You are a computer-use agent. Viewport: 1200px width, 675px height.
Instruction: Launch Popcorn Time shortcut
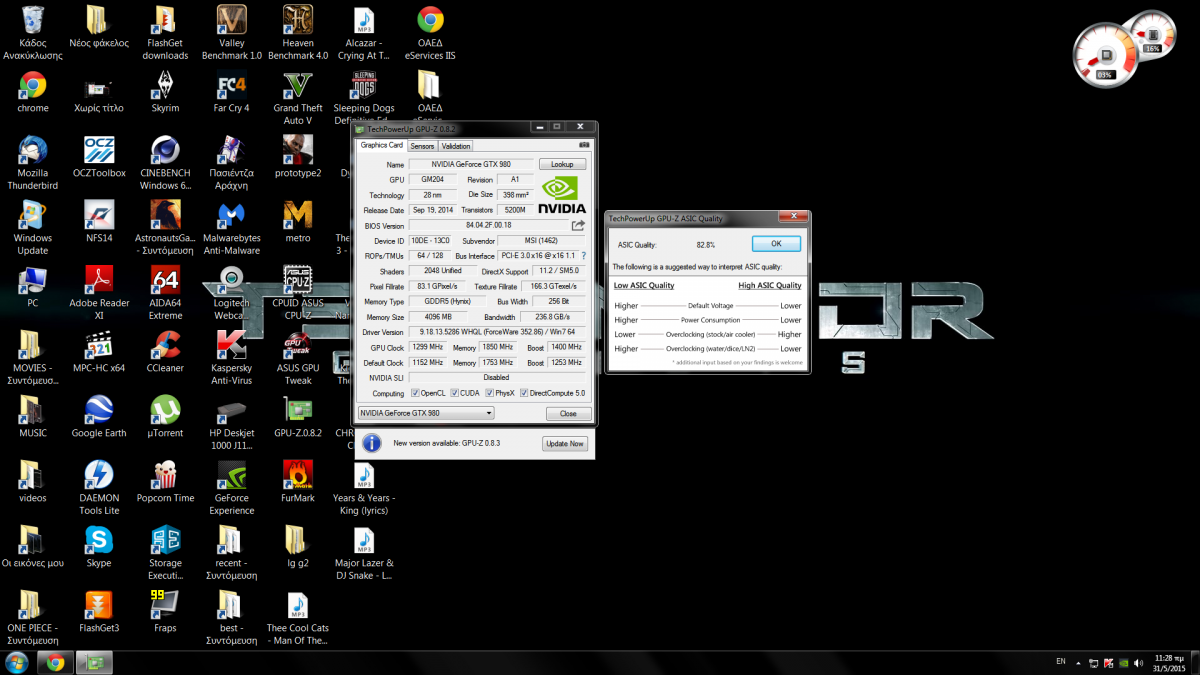(165, 480)
